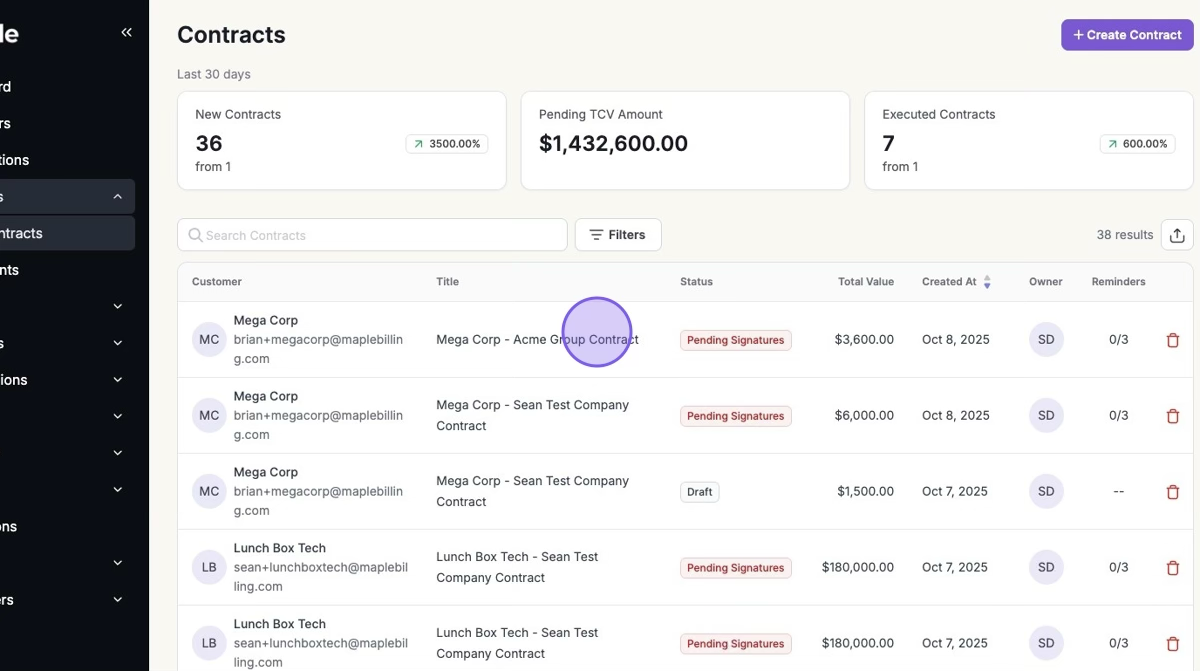Delete the Draft Mega Corp contract
The height and width of the screenshot is (671, 1200).
coord(1173,492)
